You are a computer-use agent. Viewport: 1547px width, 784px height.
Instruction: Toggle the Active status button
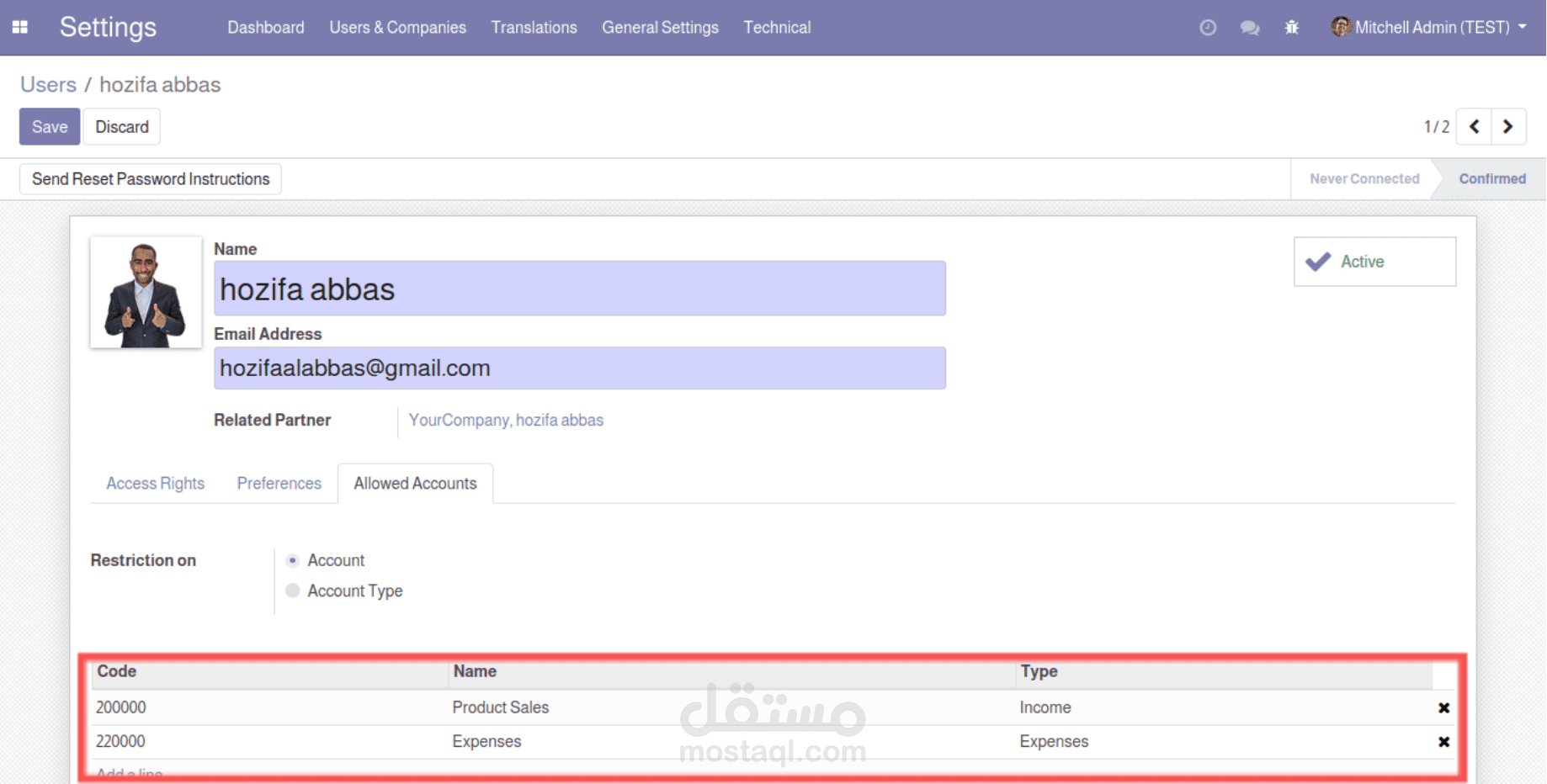pyautogui.click(x=1374, y=262)
